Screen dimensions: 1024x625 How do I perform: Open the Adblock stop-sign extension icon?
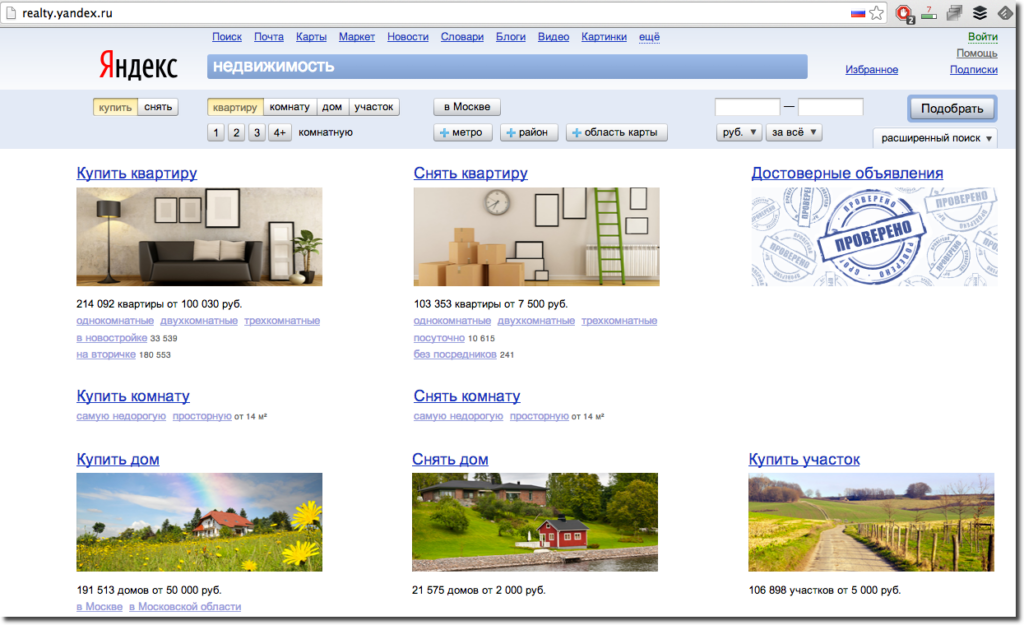click(904, 13)
